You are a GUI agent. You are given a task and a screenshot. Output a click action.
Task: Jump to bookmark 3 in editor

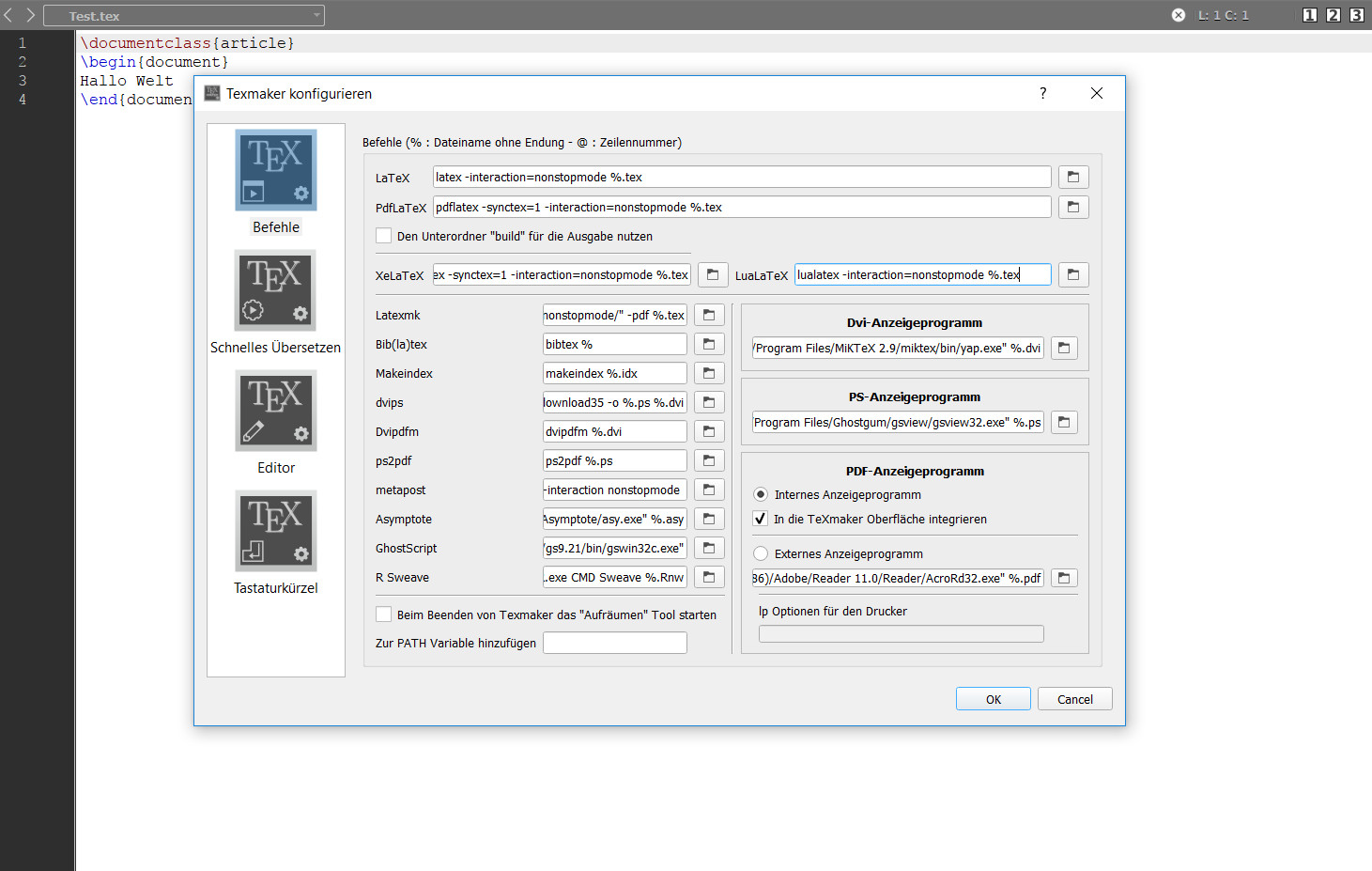click(1357, 15)
